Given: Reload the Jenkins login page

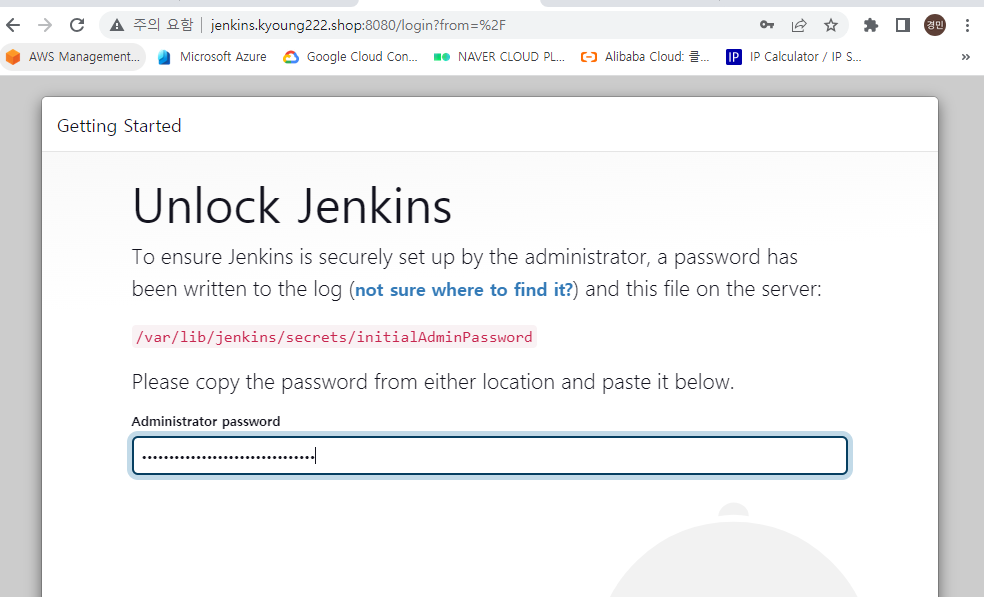Looking at the screenshot, I should click(x=77, y=25).
